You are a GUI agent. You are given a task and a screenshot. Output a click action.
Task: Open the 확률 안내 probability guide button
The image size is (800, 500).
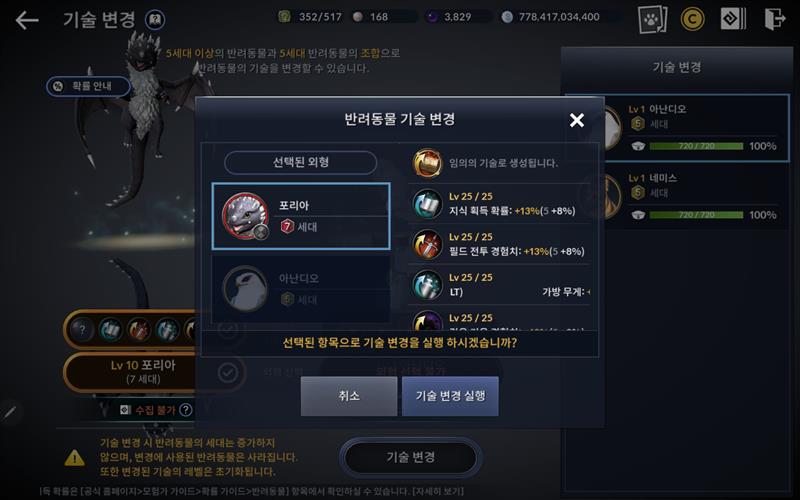(88, 86)
